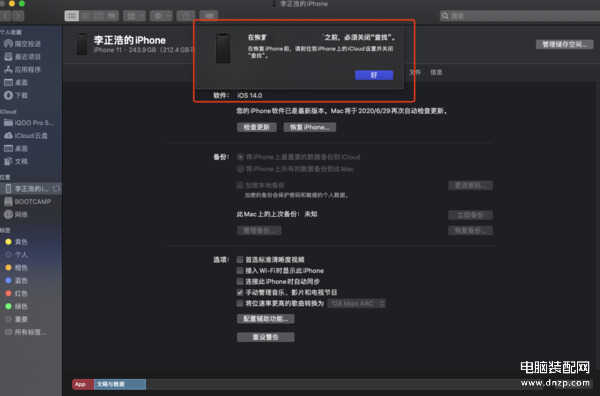This screenshot has height=396, width=600.
Task: Select the red 红色 tag in the sidebar
Action: pos(16,293)
